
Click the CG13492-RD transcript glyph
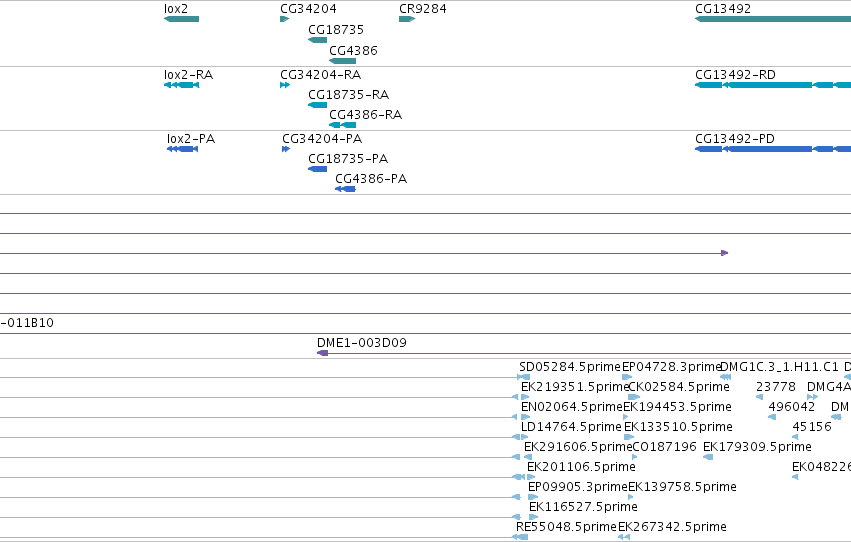[773, 85]
